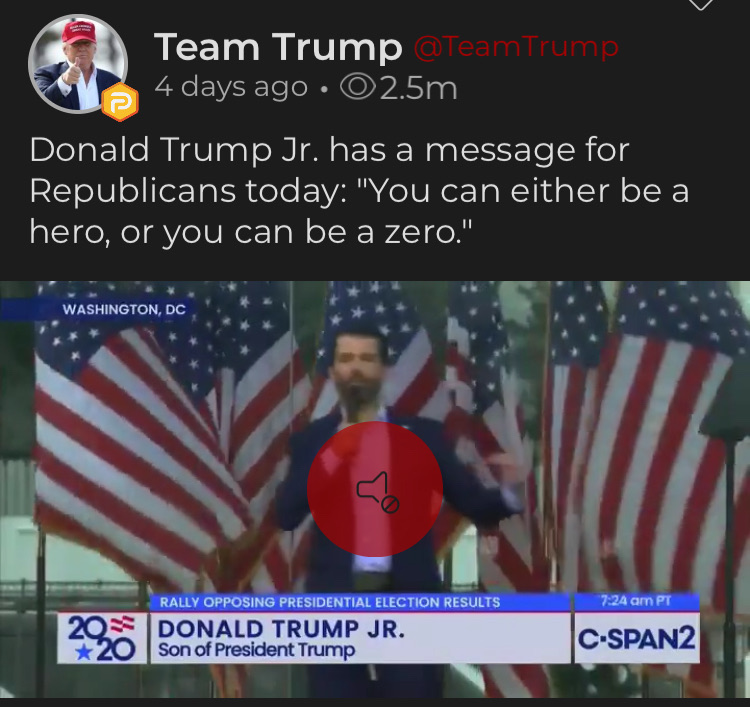The height and width of the screenshot is (707, 750).
Task: Click the quoted hero or zero text line
Action: click(250, 232)
